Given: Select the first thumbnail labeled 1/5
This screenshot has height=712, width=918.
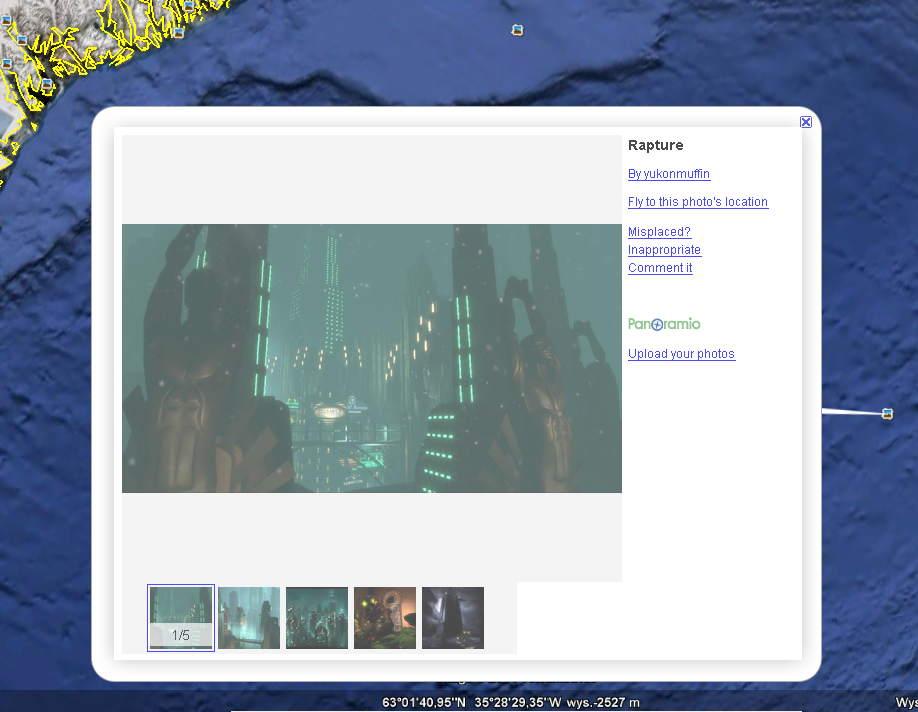Looking at the screenshot, I should coord(181,618).
